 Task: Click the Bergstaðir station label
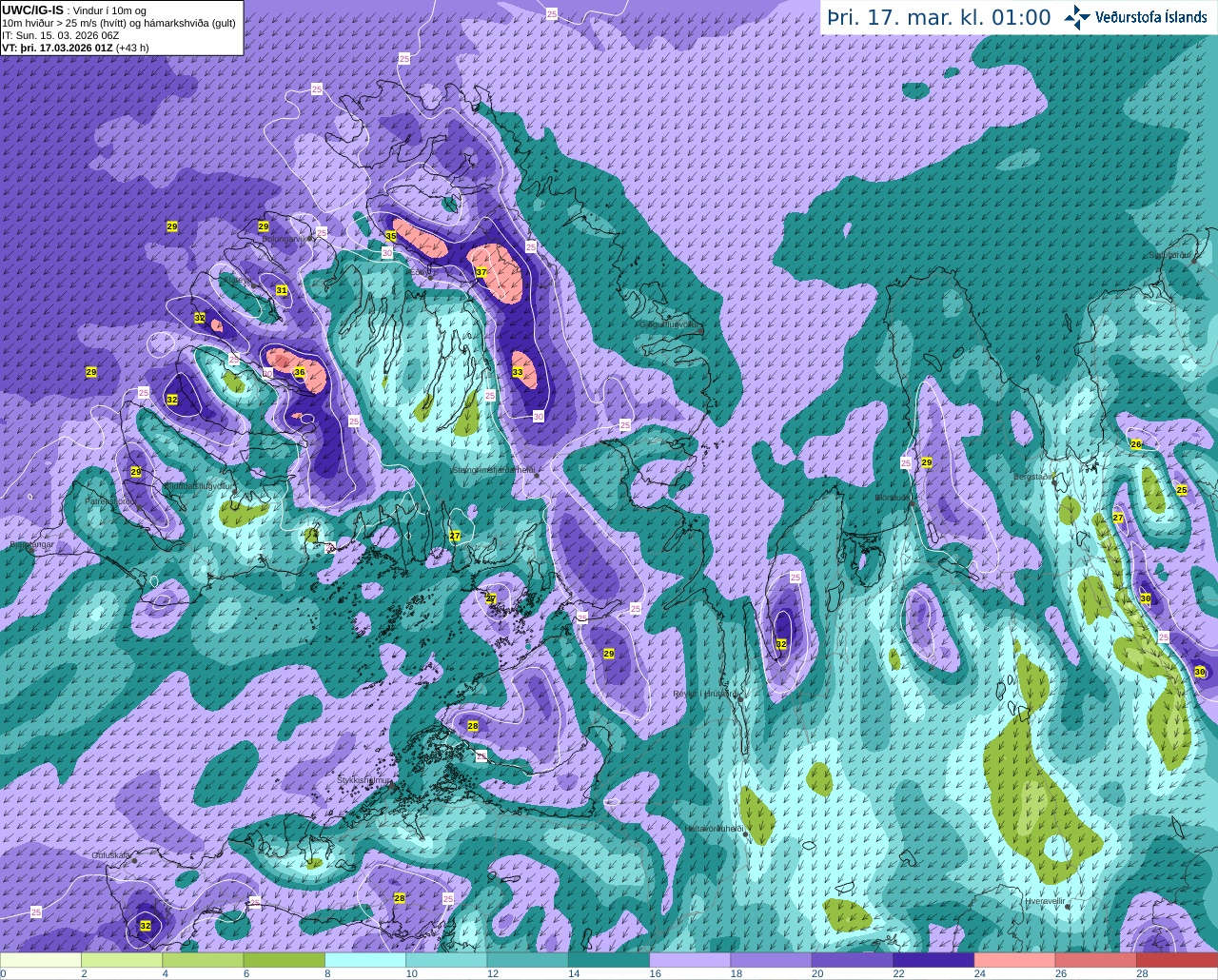pyautogui.click(x=1034, y=476)
